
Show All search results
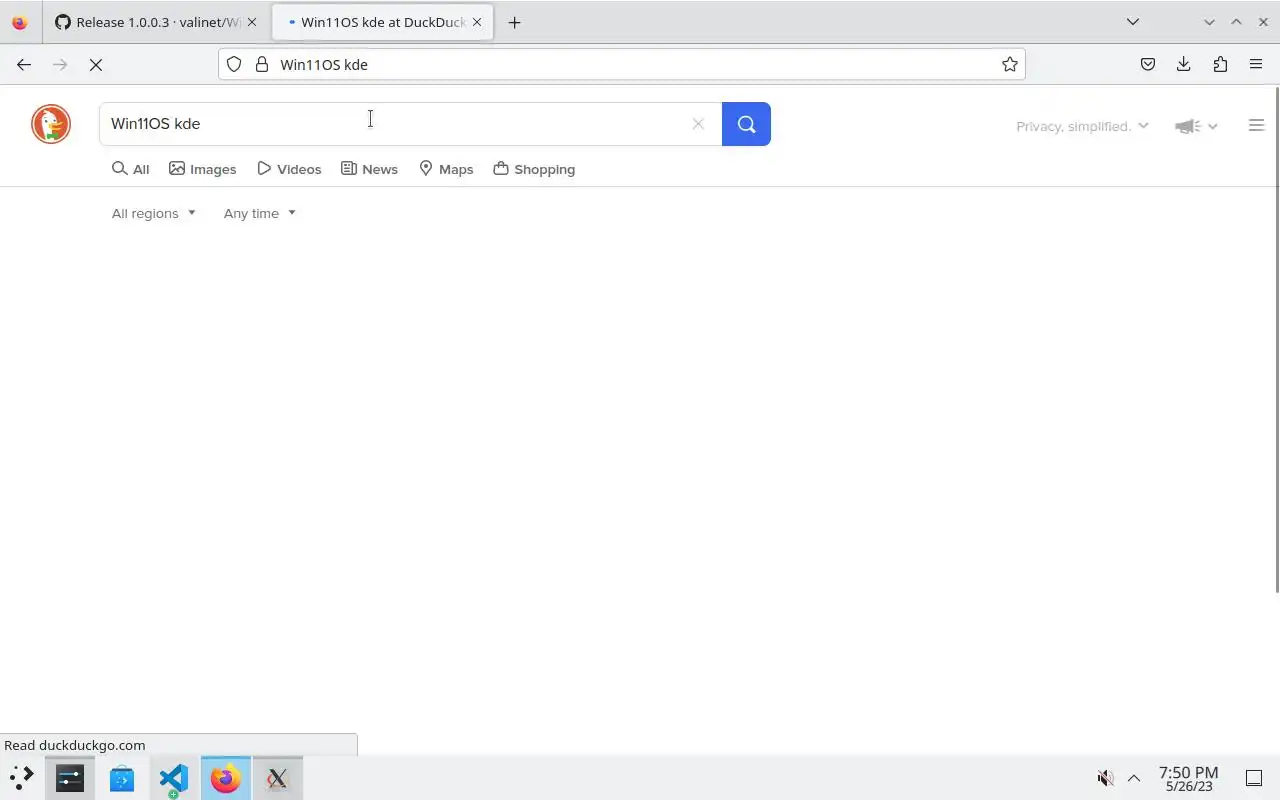(x=131, y=169)
